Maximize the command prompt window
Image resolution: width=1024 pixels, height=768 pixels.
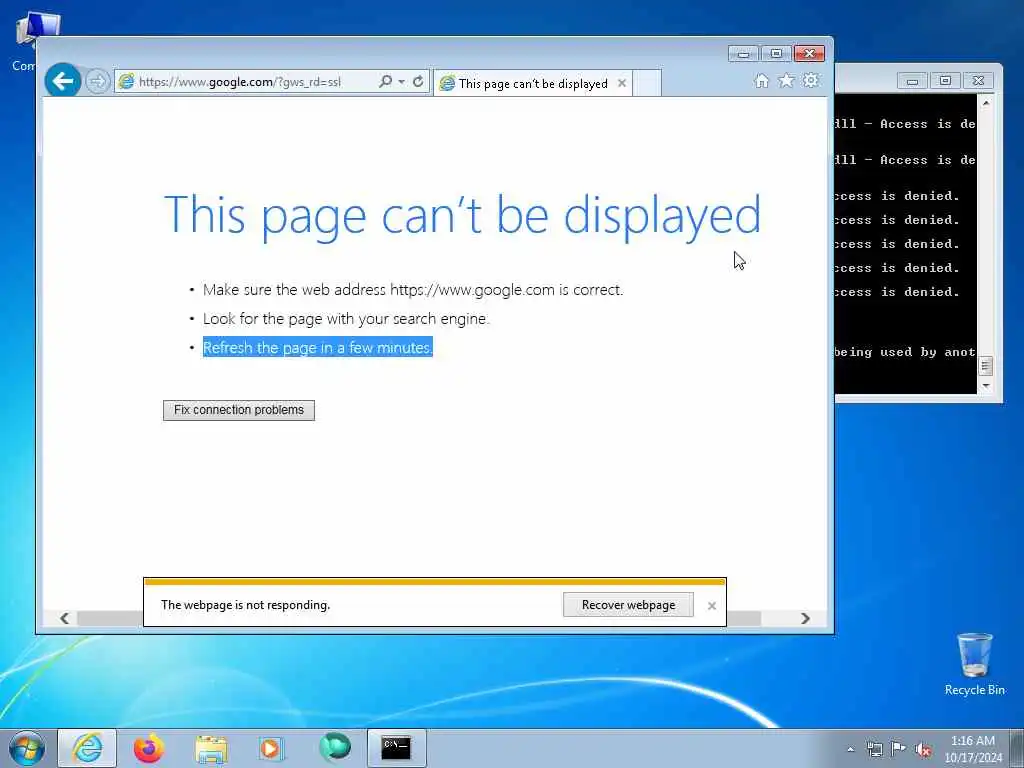click(945, 81)
